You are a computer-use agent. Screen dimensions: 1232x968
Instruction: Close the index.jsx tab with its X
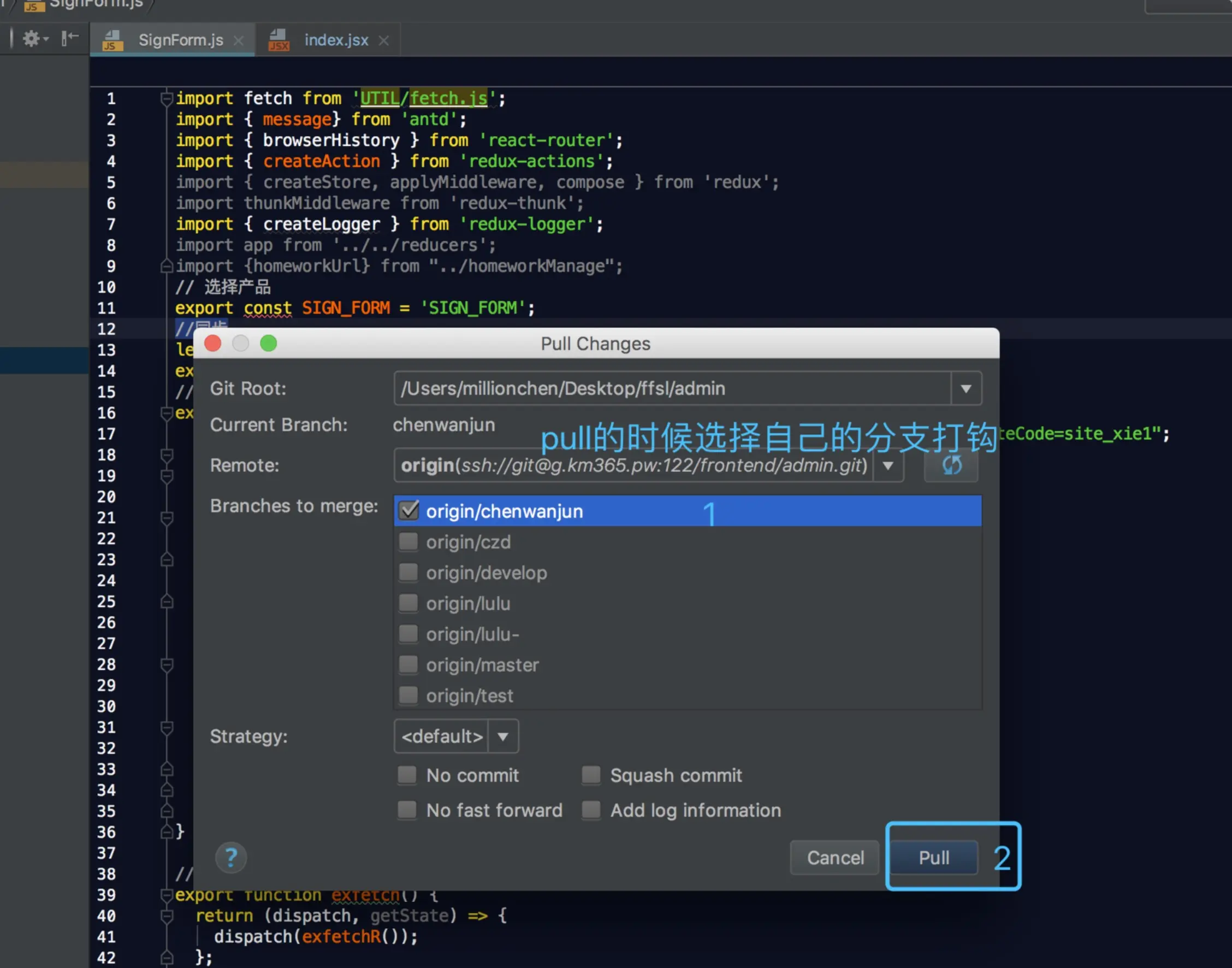(383, 41)
